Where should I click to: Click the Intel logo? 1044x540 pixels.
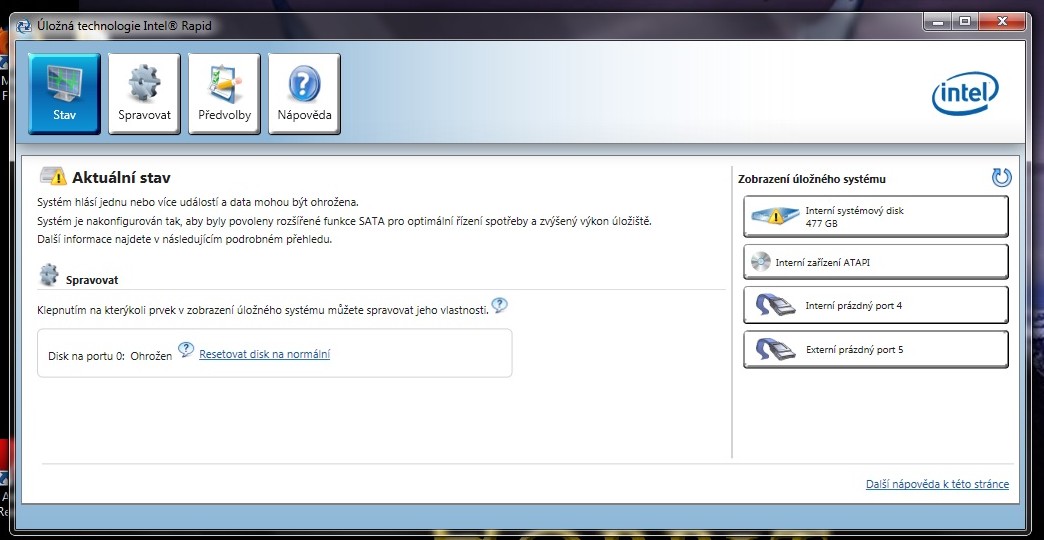(x=965, y=94)
